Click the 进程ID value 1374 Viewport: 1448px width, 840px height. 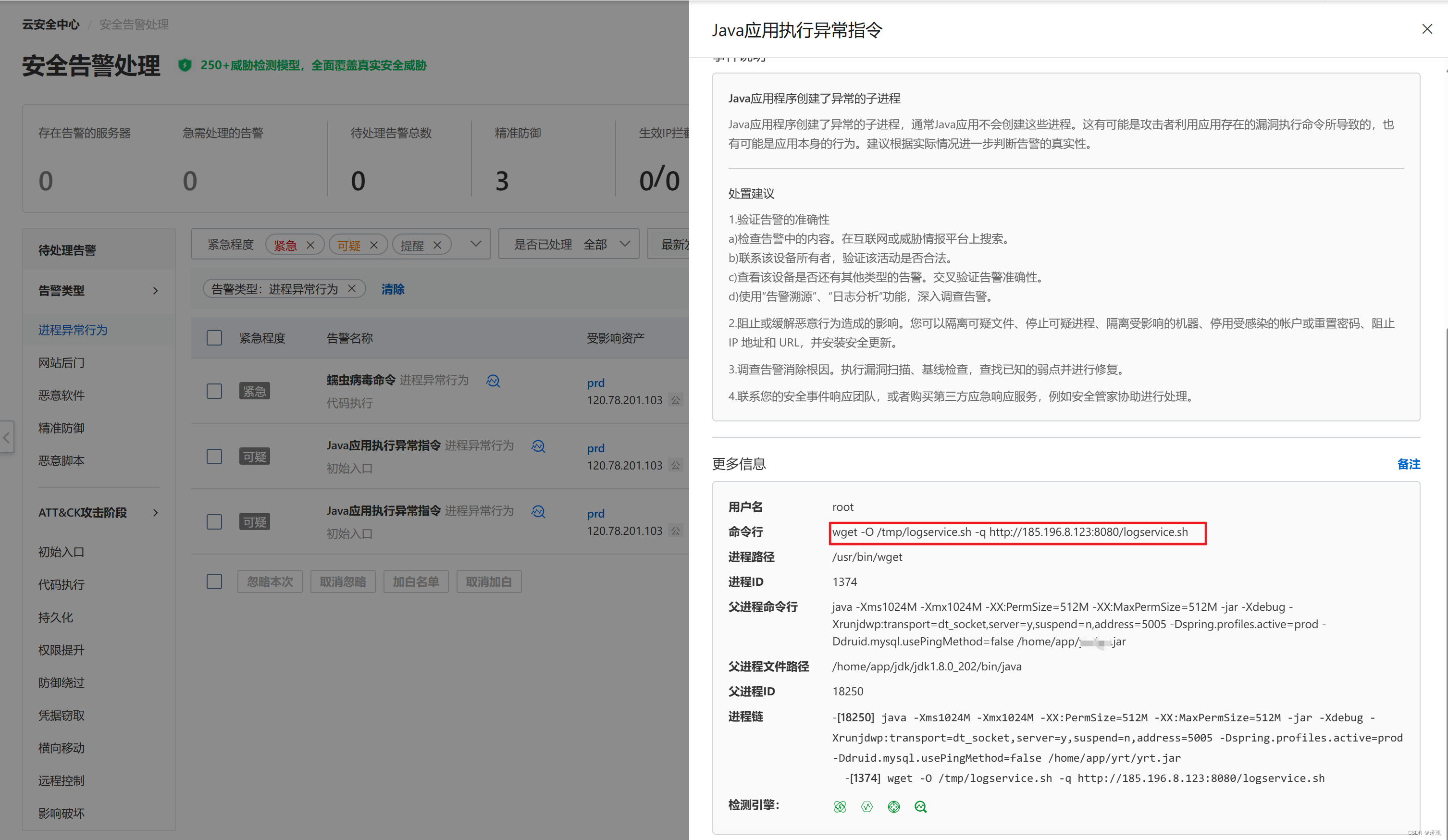coord(845,581)
